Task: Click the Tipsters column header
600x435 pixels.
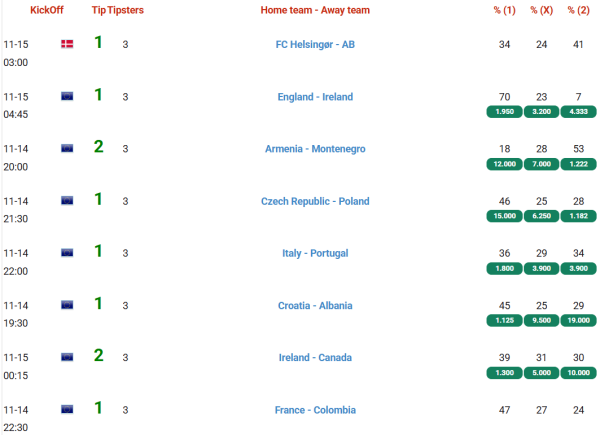Action: point(125,10)
